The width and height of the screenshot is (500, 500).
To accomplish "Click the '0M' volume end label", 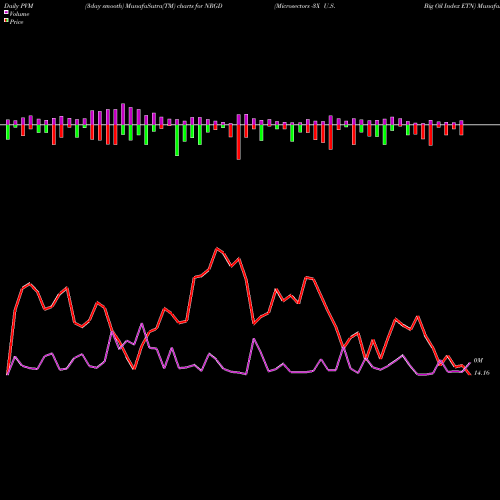I will tap(478, 361).
